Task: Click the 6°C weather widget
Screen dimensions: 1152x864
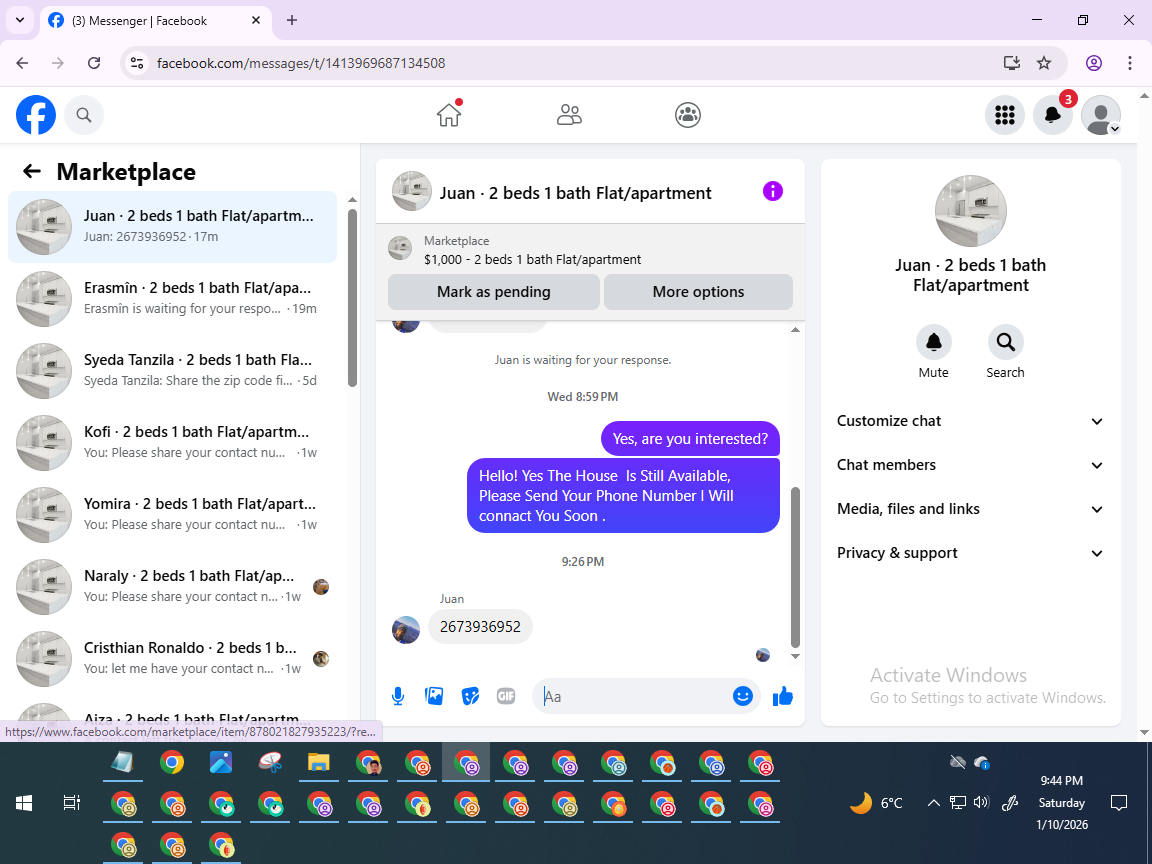Action: click(876, 803)
